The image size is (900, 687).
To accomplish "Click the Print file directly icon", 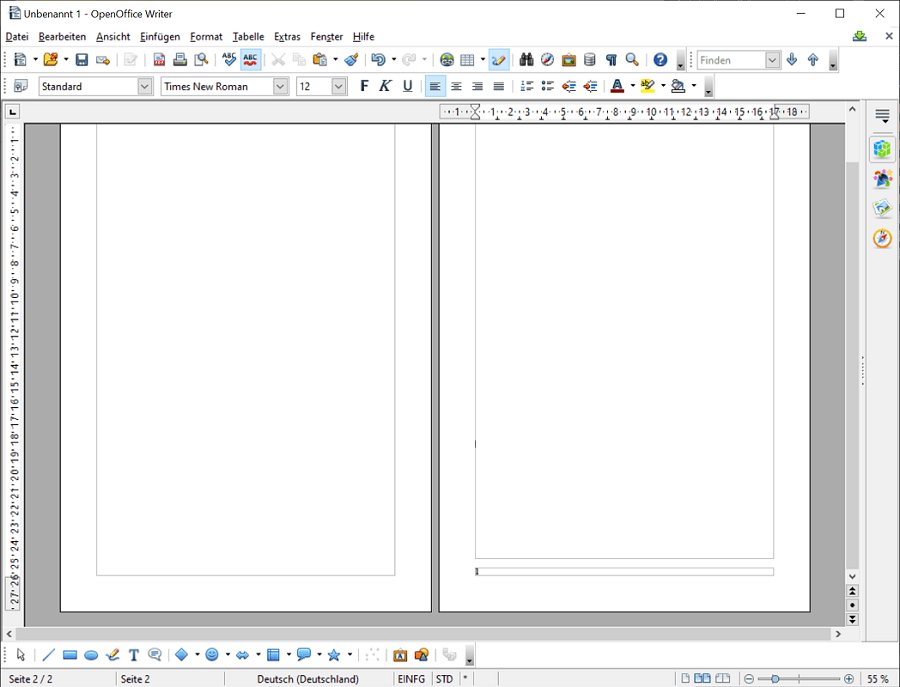I will 180,60.
